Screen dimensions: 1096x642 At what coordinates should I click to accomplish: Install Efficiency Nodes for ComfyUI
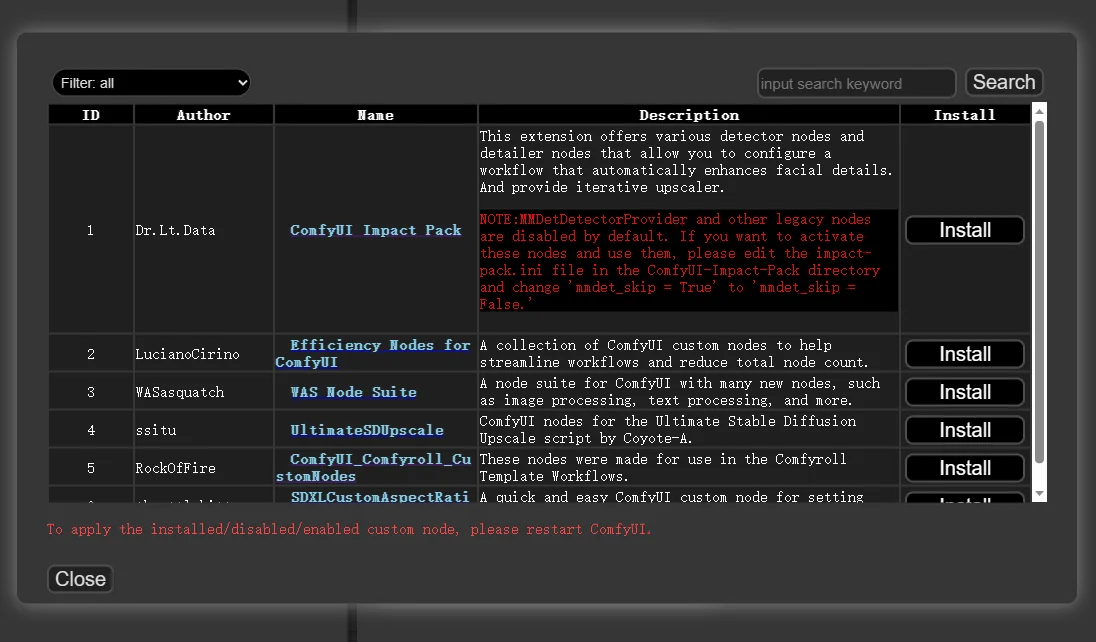click(x=965, y=354)
